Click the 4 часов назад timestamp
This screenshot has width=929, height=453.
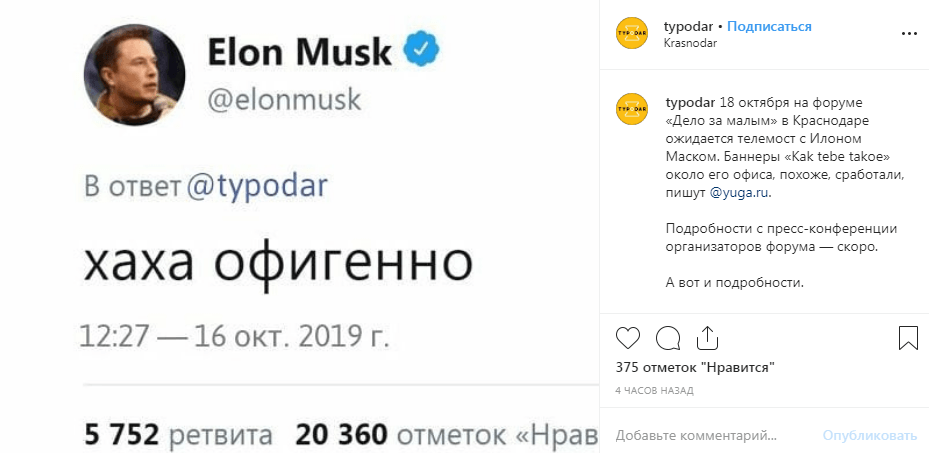[x=652, y=388]
